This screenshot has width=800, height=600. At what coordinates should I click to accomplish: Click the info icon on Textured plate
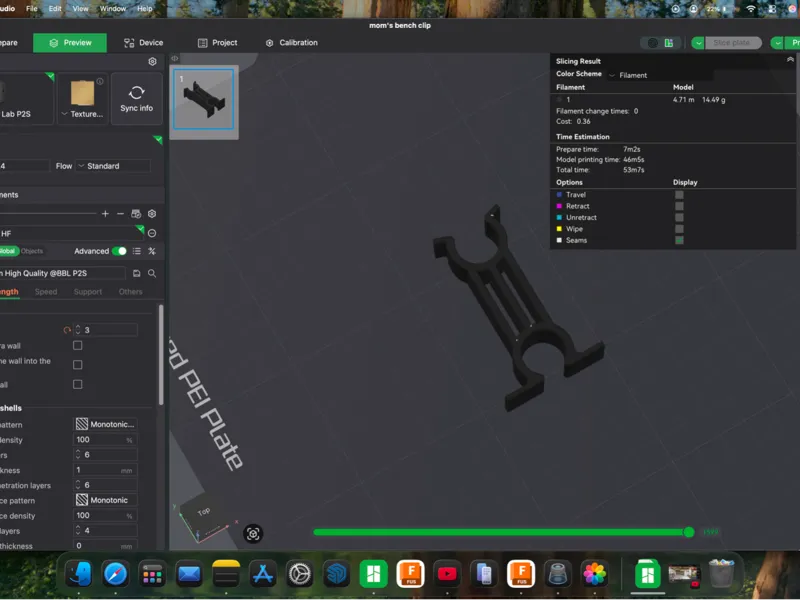100,81
